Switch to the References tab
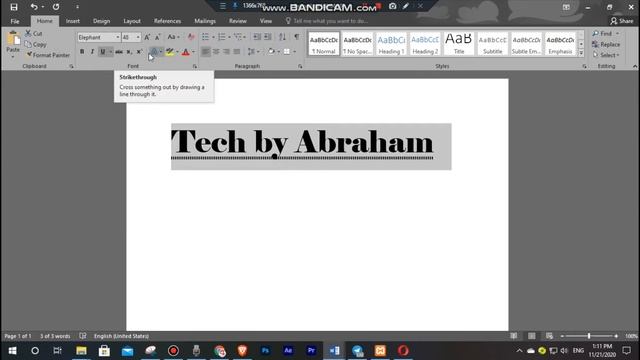 [x=167, y=21]
